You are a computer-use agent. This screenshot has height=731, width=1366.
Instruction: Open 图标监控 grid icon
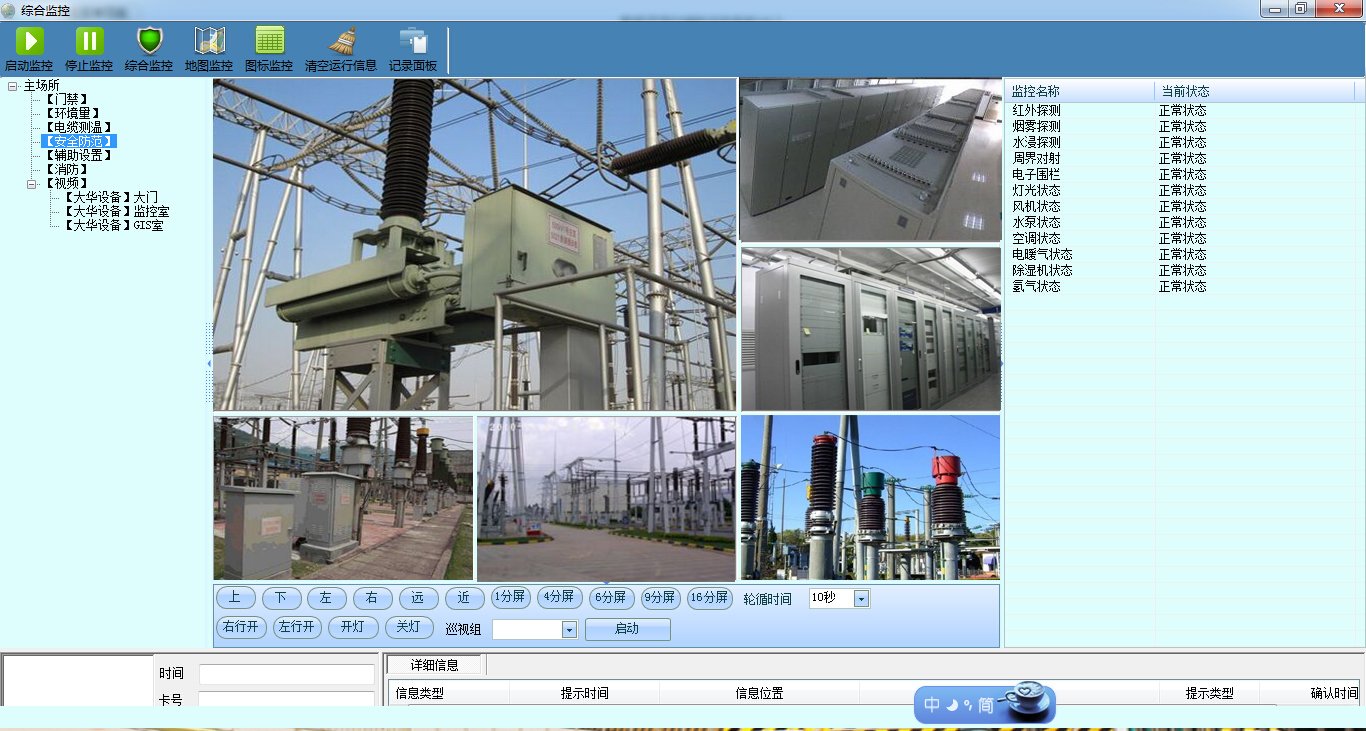click(x=270, y=41)
